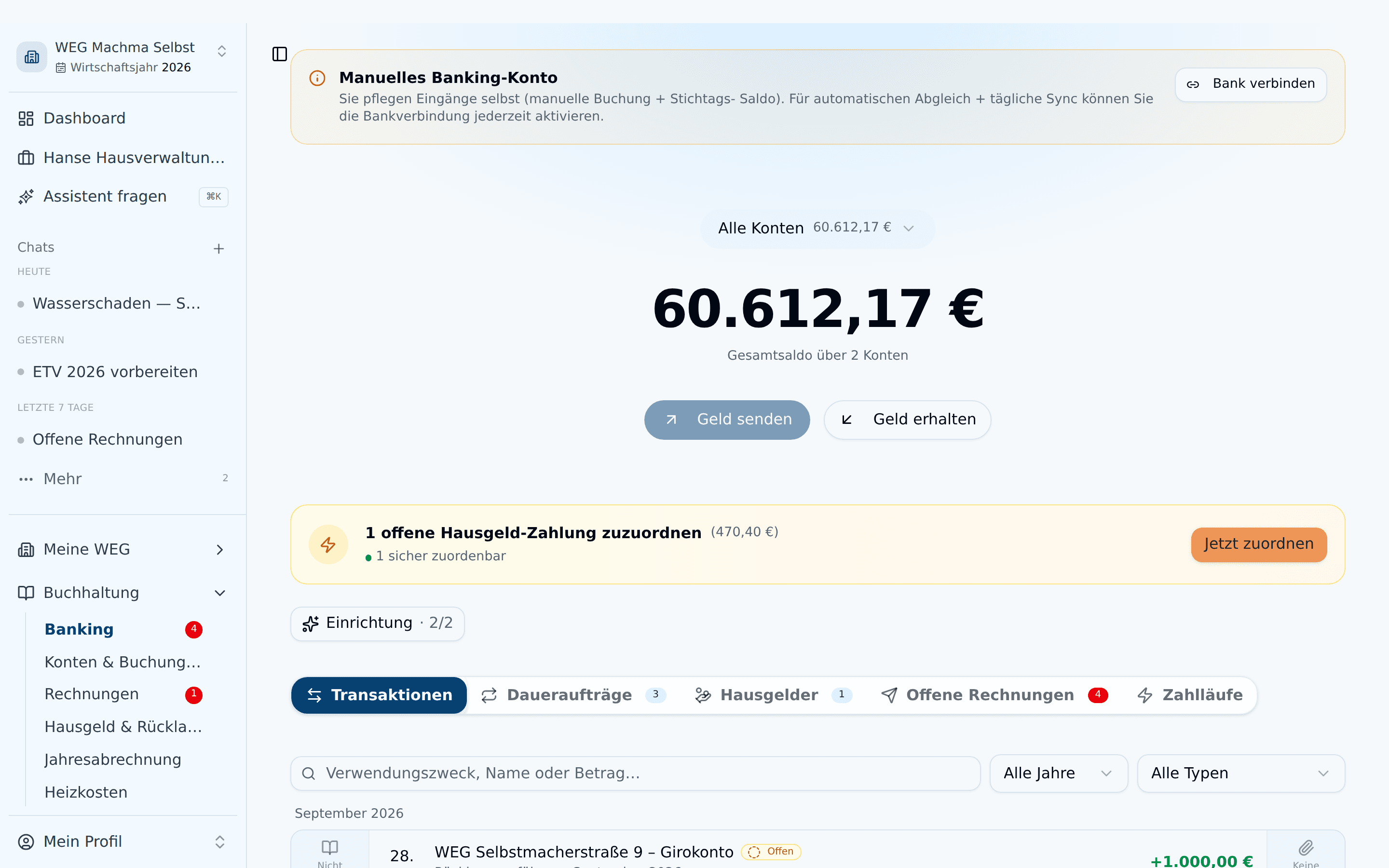This screenshot has width=1389, height=868.
Task: Toggle the sidebar panel icon
Action: coord(280,54)
